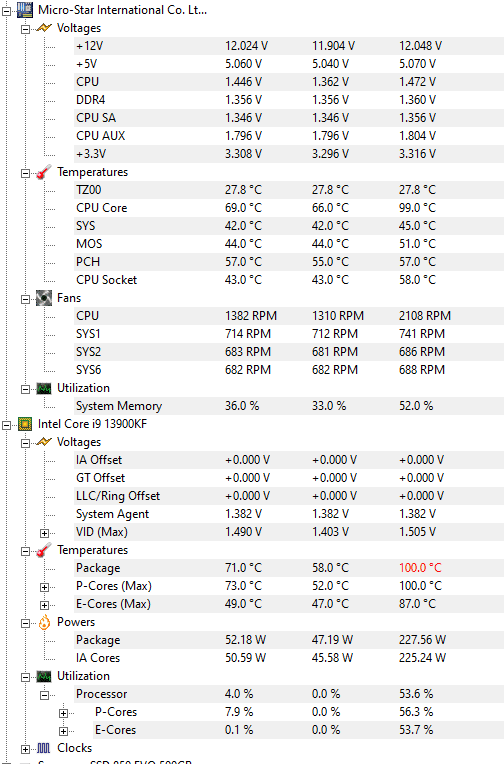Click the Fans section fan icon
Screen dimensions: 504x764
click(44, 298)
